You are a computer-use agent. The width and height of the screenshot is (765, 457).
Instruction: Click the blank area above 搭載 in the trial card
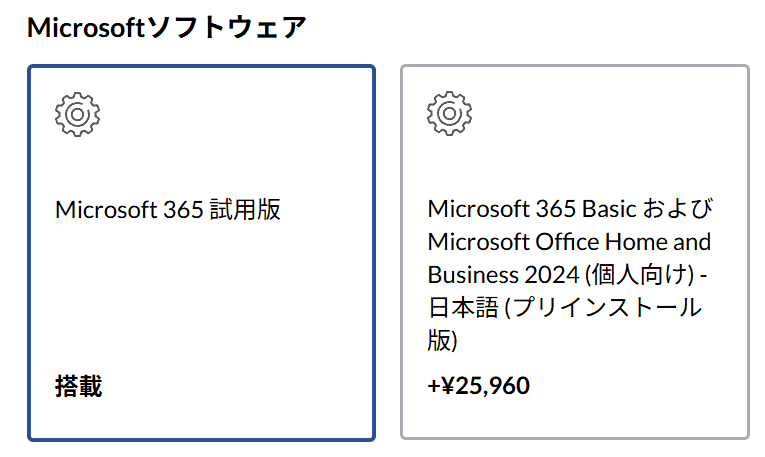click(200, 310)
